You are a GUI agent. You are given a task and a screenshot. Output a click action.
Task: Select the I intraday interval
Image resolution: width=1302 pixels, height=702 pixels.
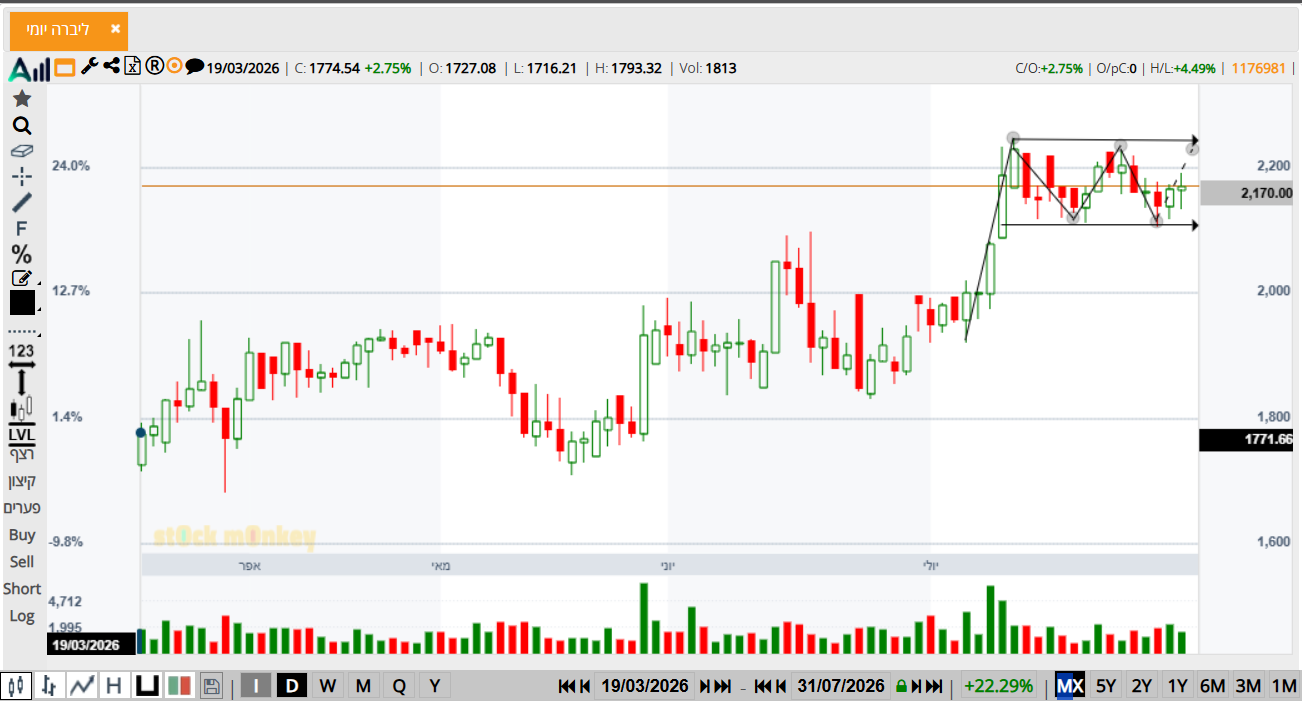click(256, 686)
